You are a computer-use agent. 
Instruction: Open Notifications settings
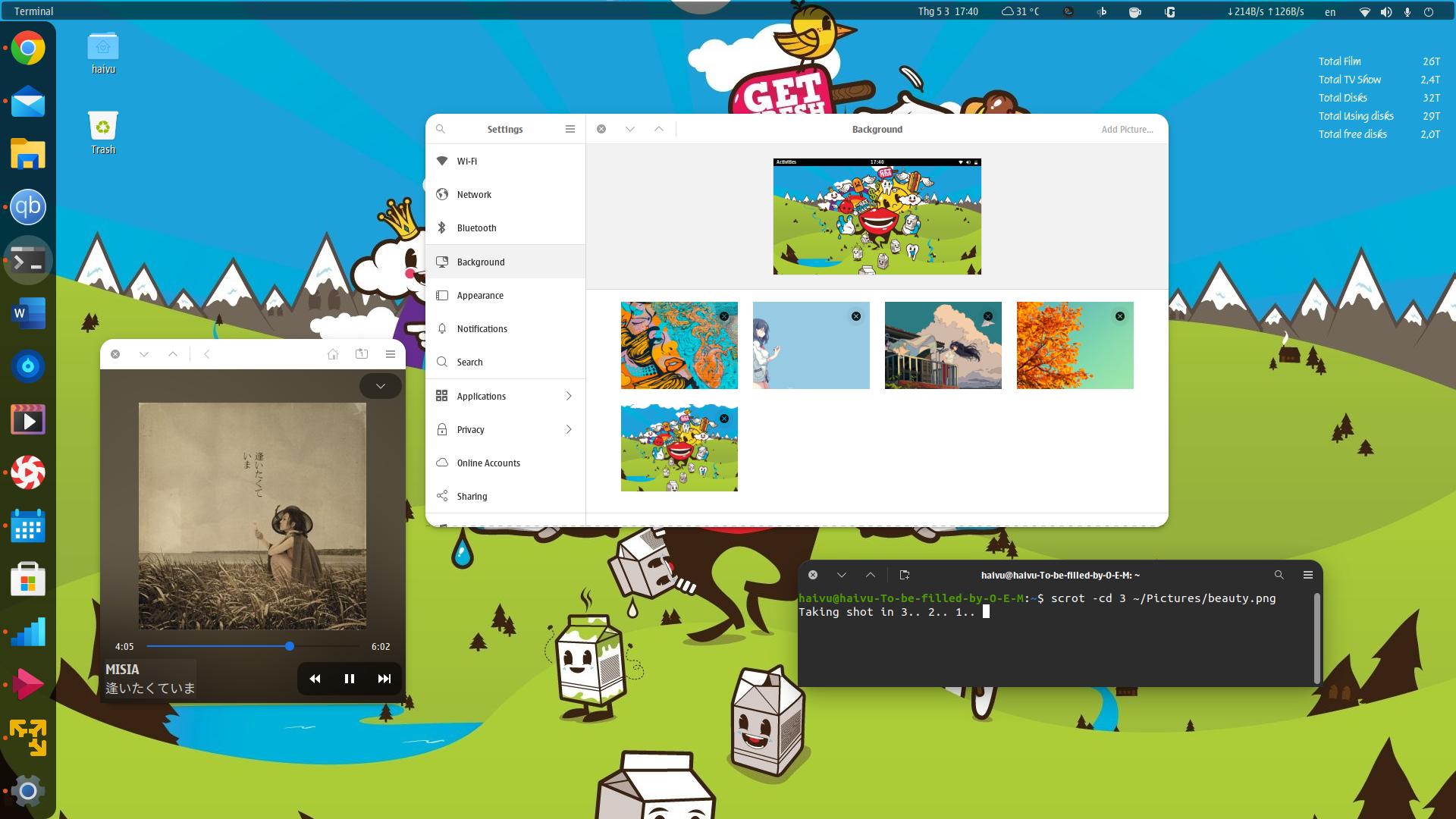point(506,328)
